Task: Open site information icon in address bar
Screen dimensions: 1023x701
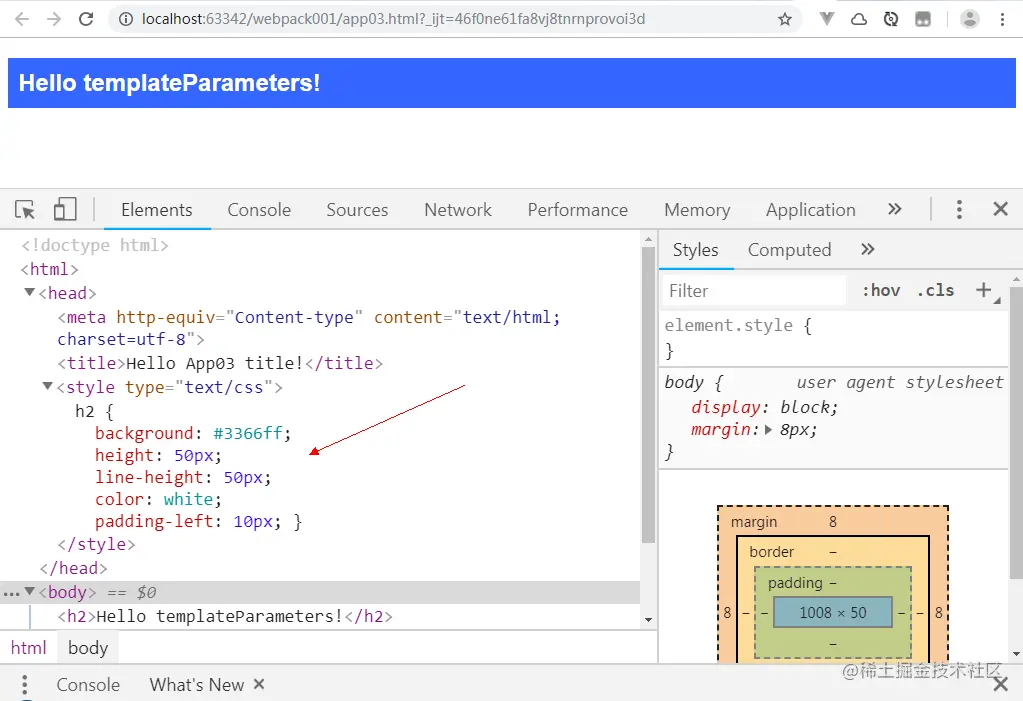Action: tap(126, 19)
